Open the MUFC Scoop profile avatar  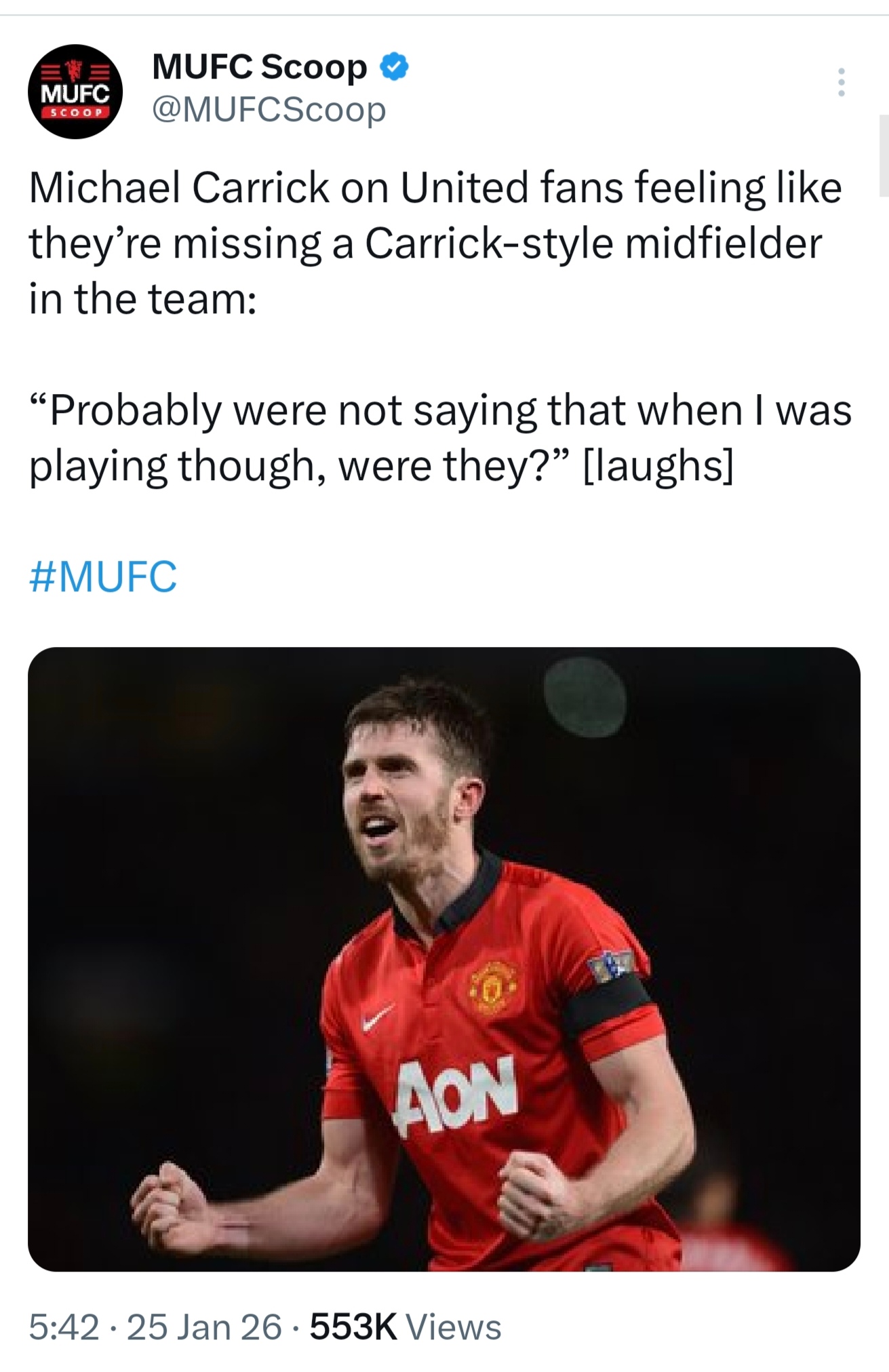coord(75,92)
